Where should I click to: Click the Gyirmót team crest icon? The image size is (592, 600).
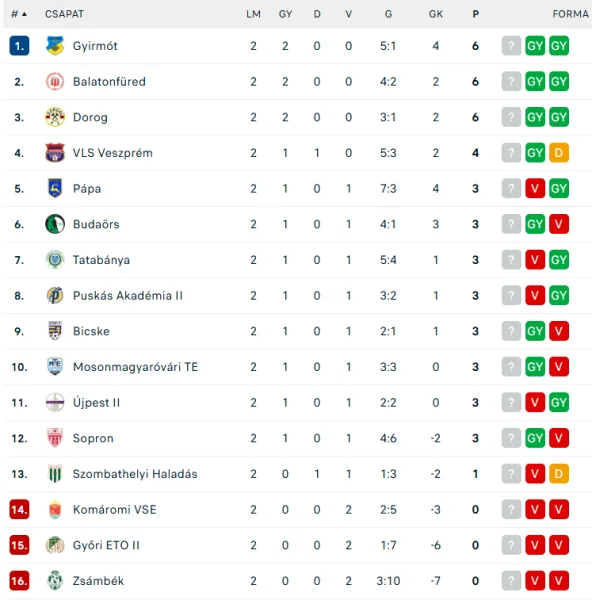(x=55, y=46)
